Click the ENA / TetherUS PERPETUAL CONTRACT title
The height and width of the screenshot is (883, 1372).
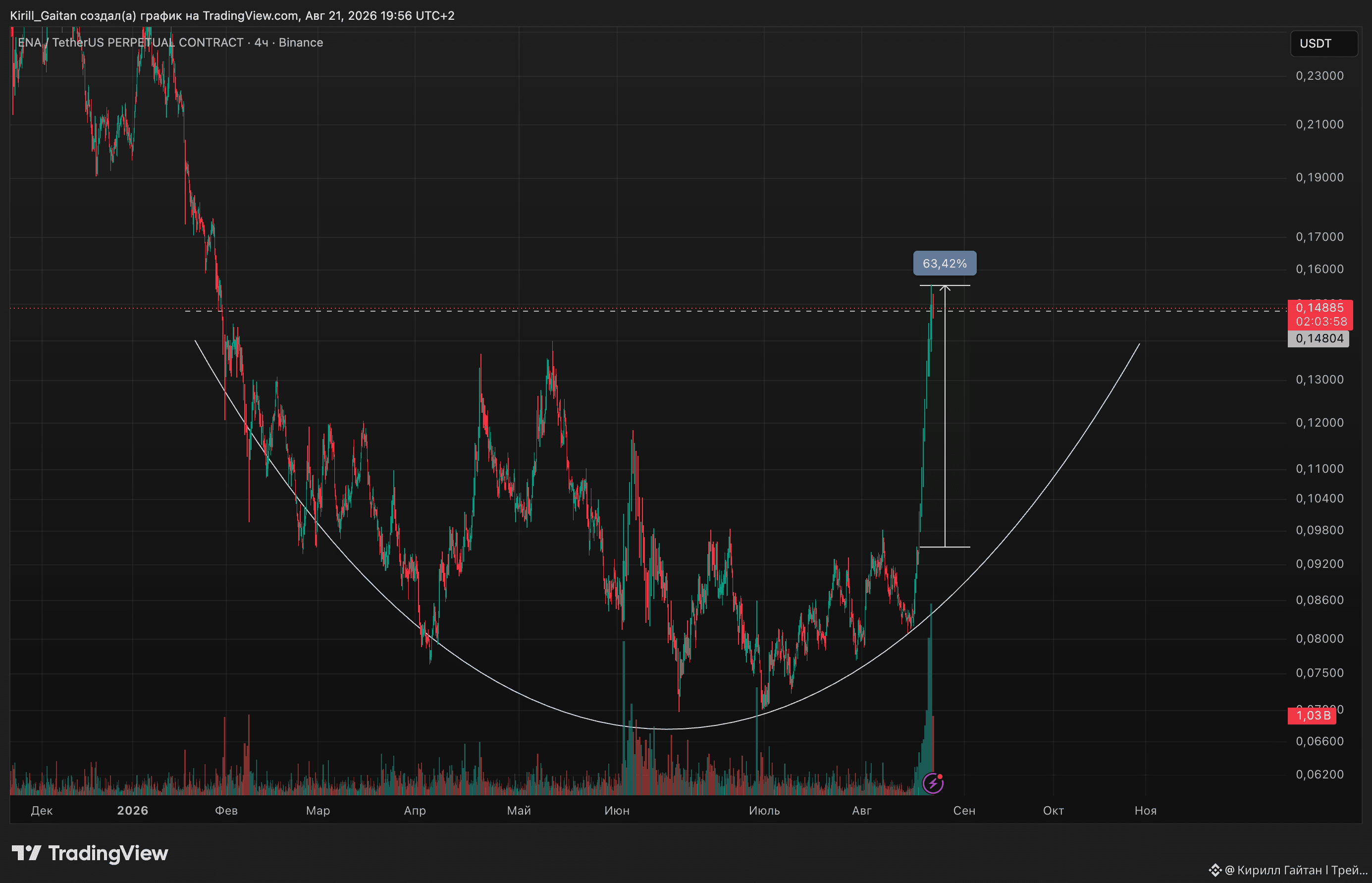(131, 43)
